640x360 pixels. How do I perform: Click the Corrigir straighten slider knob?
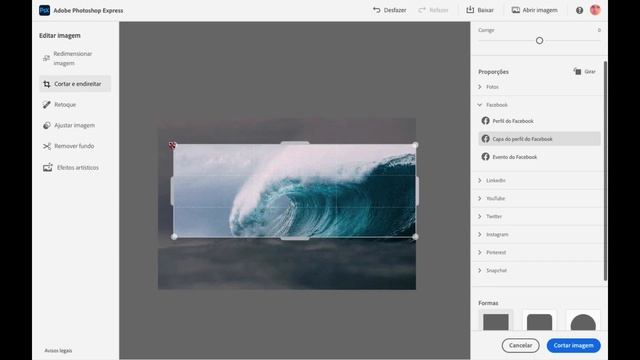[539, 40]
